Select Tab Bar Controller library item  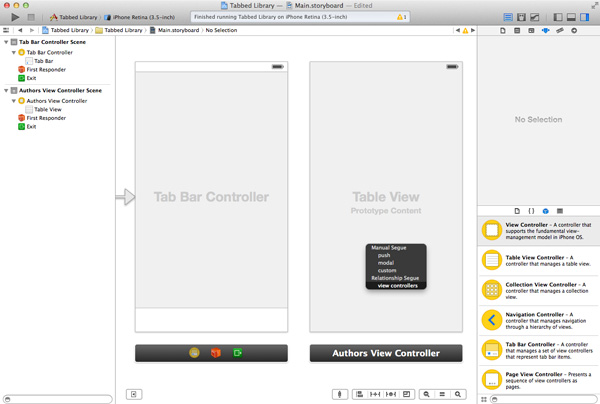click(x=539, y=350)
